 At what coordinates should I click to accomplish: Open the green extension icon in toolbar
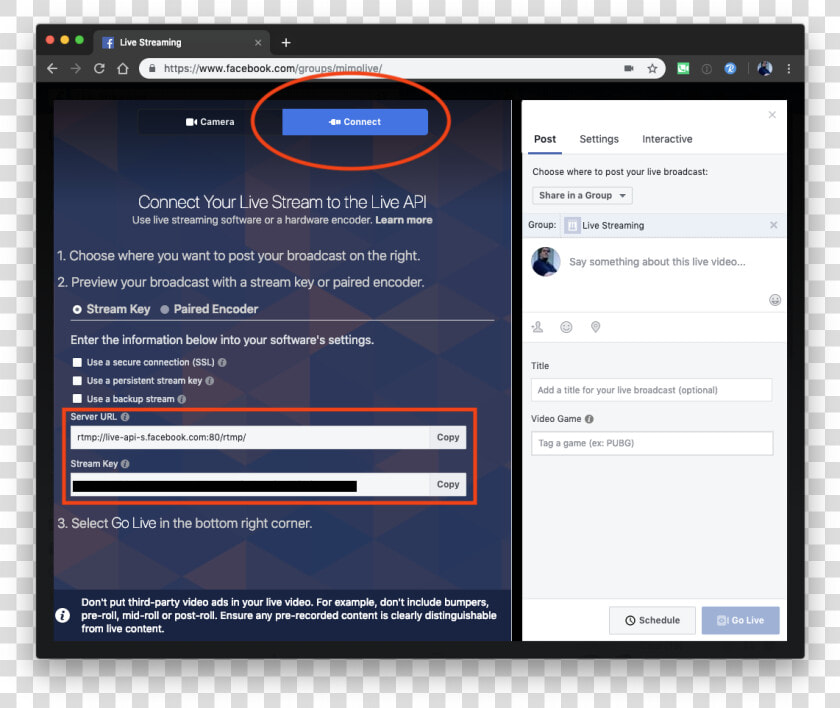coord(683,69)
